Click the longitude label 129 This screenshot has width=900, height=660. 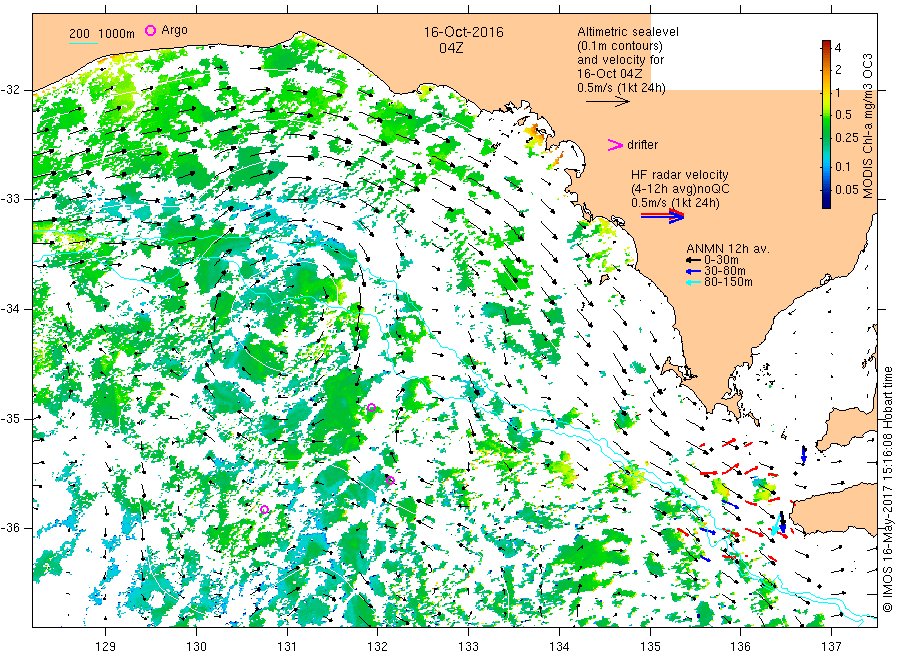point(106,646)
